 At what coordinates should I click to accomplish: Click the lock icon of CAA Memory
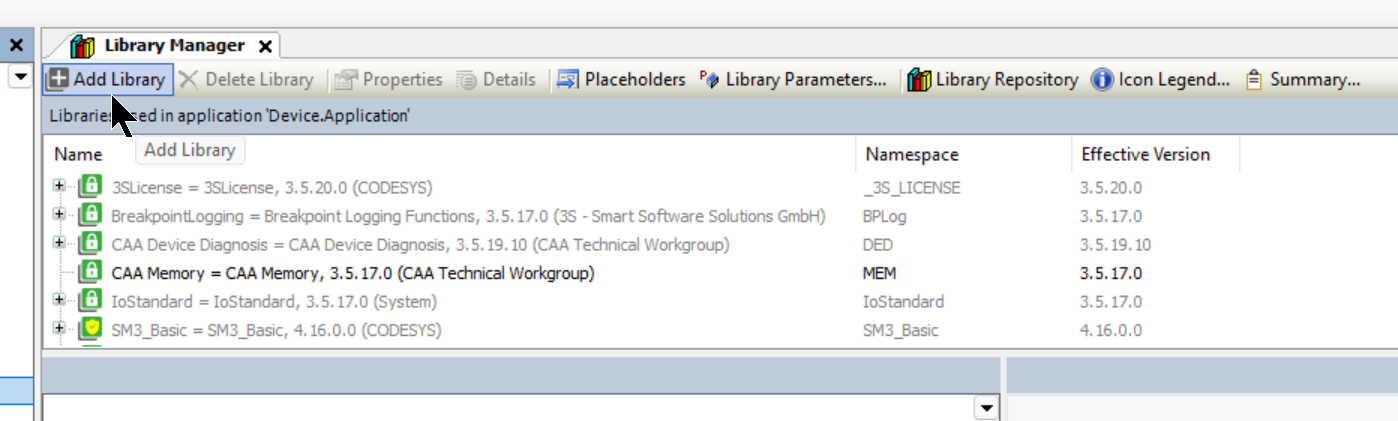91,272
